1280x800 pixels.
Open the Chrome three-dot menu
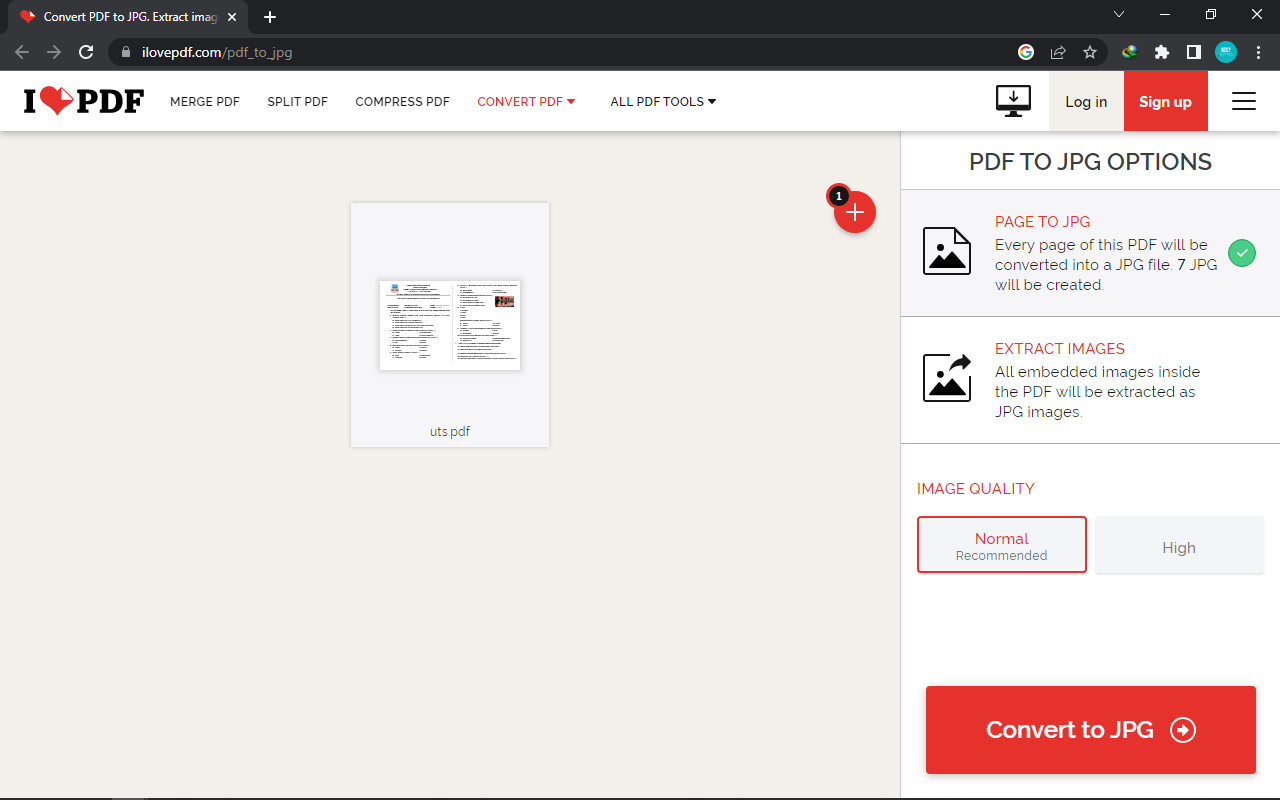(1258, 52)
